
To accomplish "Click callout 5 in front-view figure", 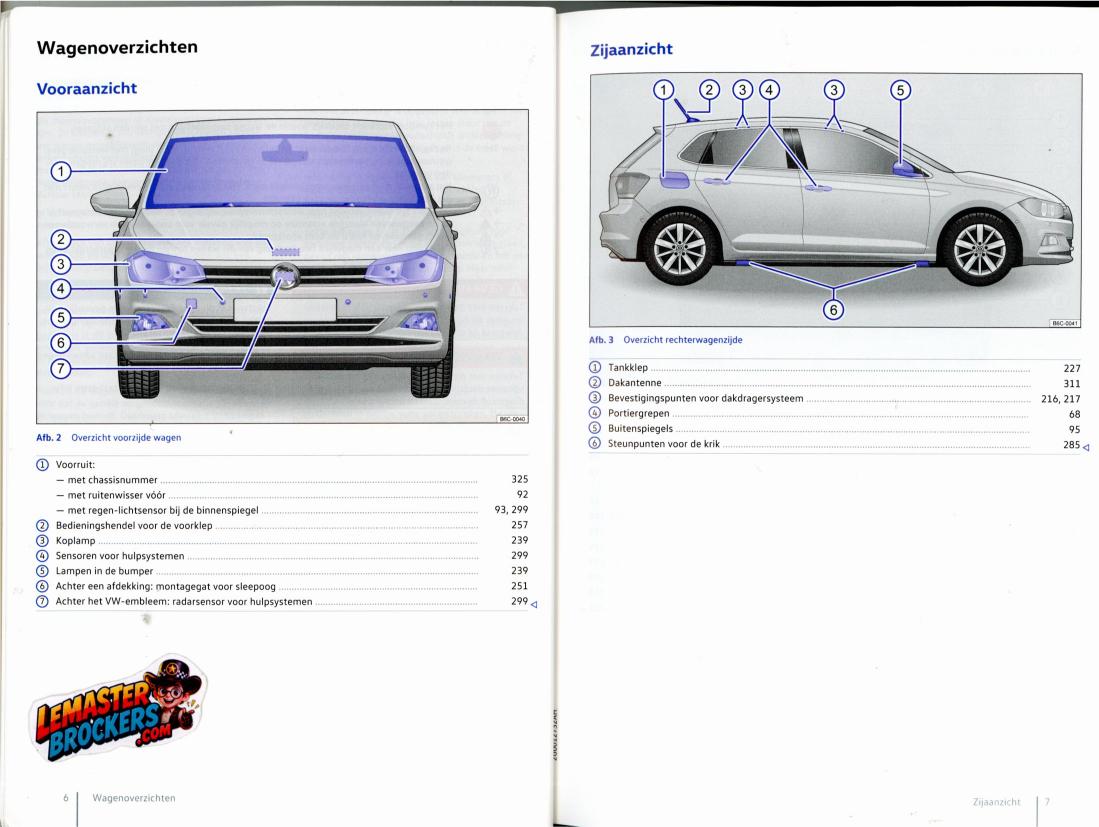I will (61, 318).
